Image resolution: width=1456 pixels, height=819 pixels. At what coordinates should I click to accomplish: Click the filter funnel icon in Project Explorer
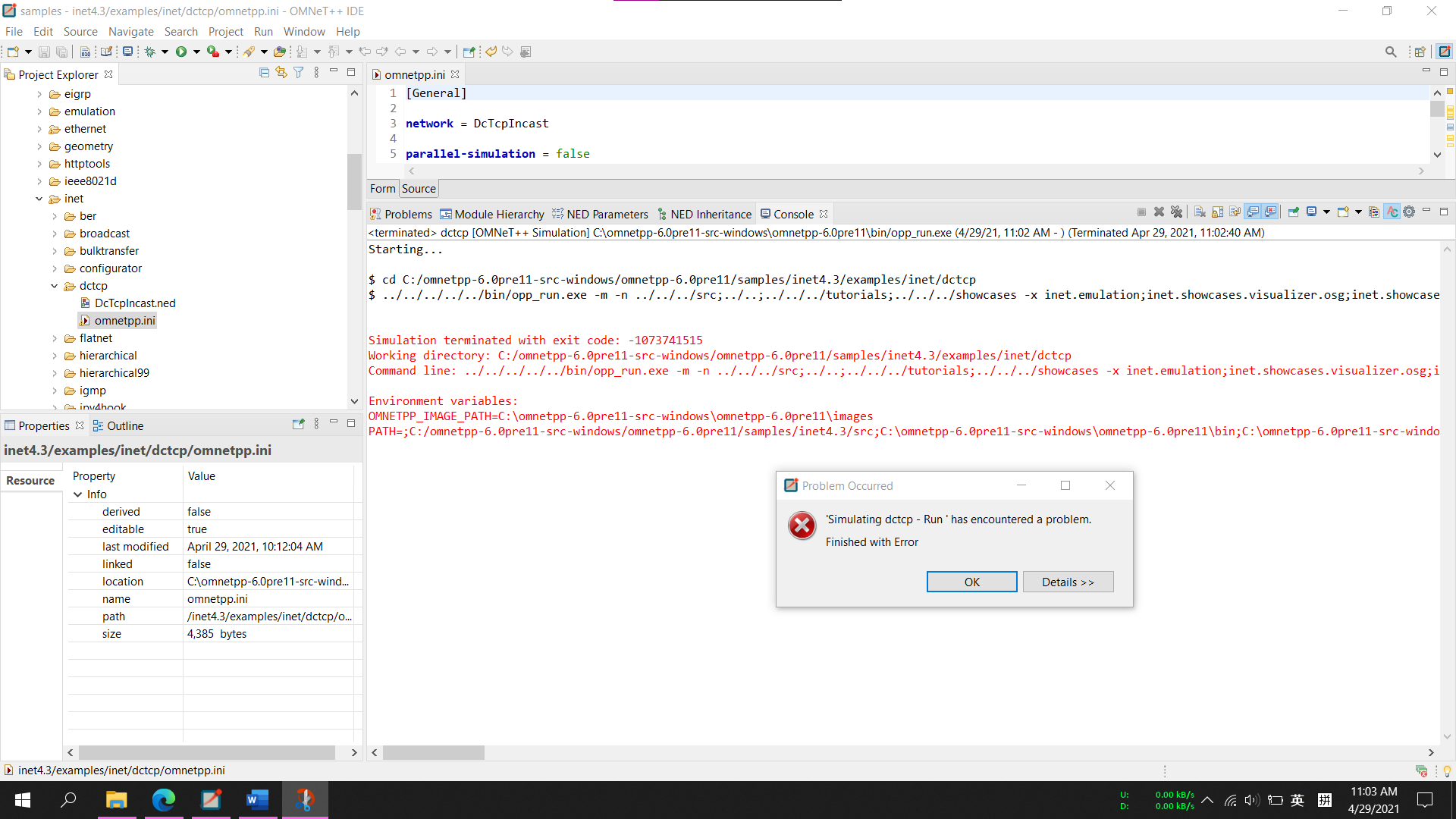(299, 73)
